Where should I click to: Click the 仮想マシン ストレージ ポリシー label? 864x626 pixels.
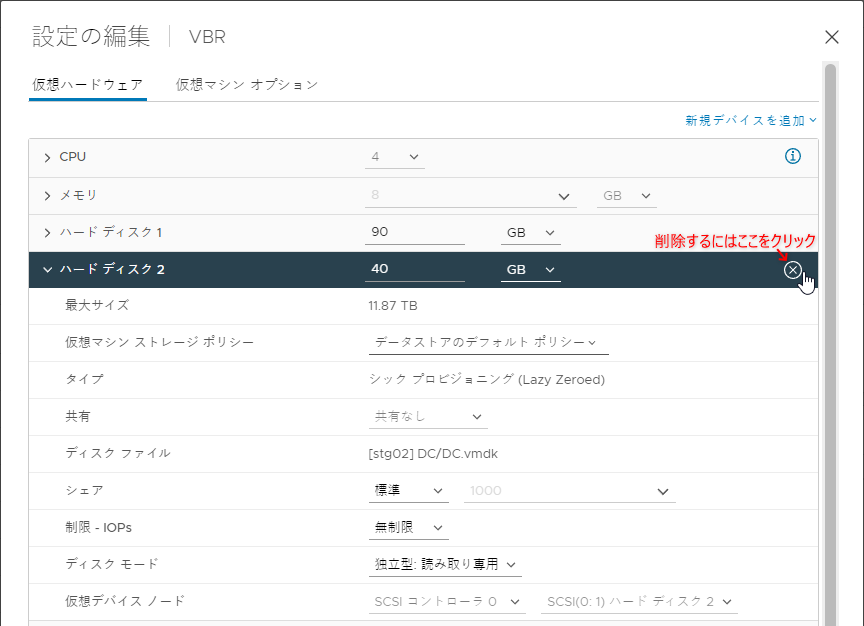[159, 342]
